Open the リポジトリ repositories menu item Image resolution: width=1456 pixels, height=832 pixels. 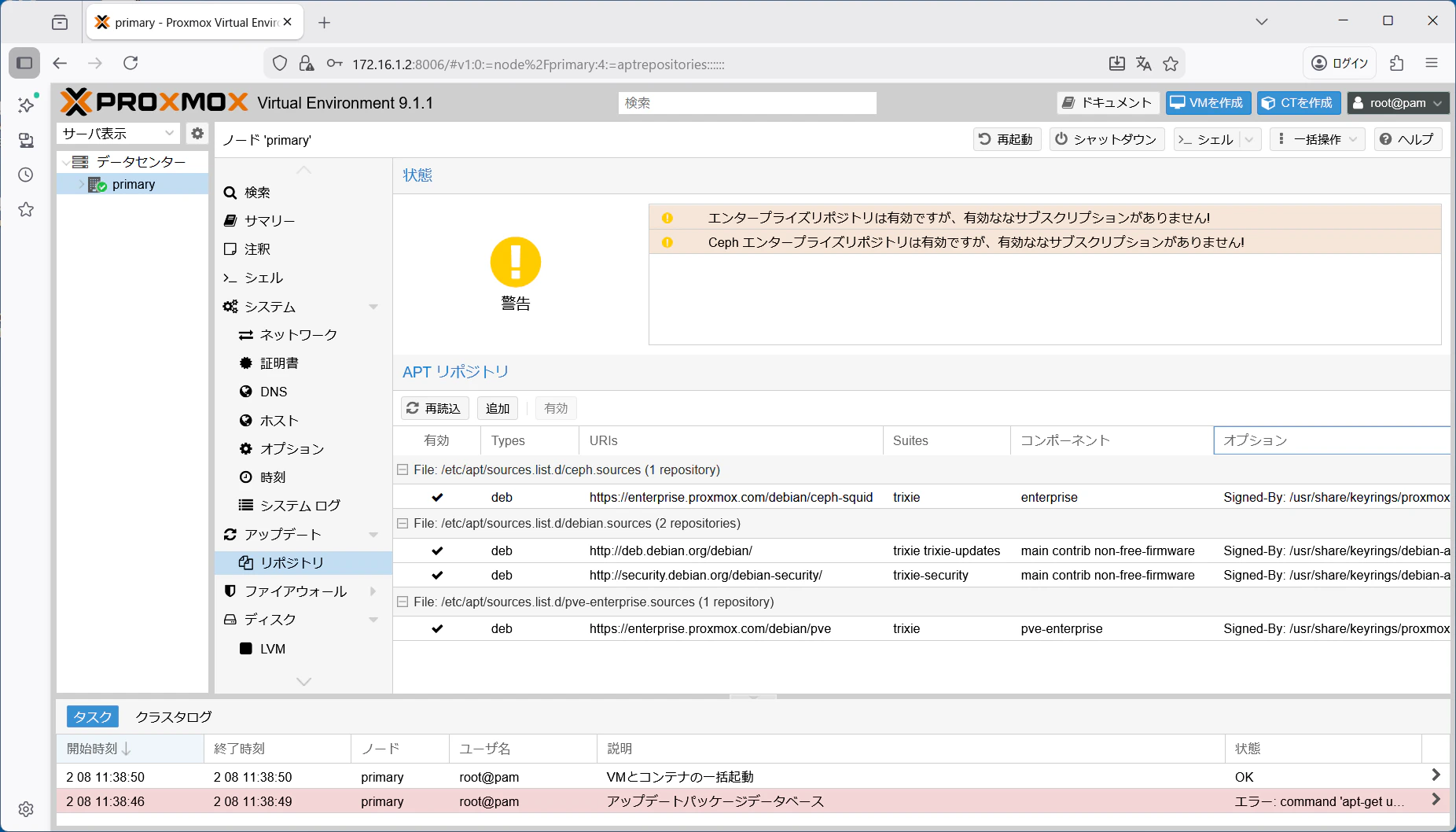[x=303, y=563]
